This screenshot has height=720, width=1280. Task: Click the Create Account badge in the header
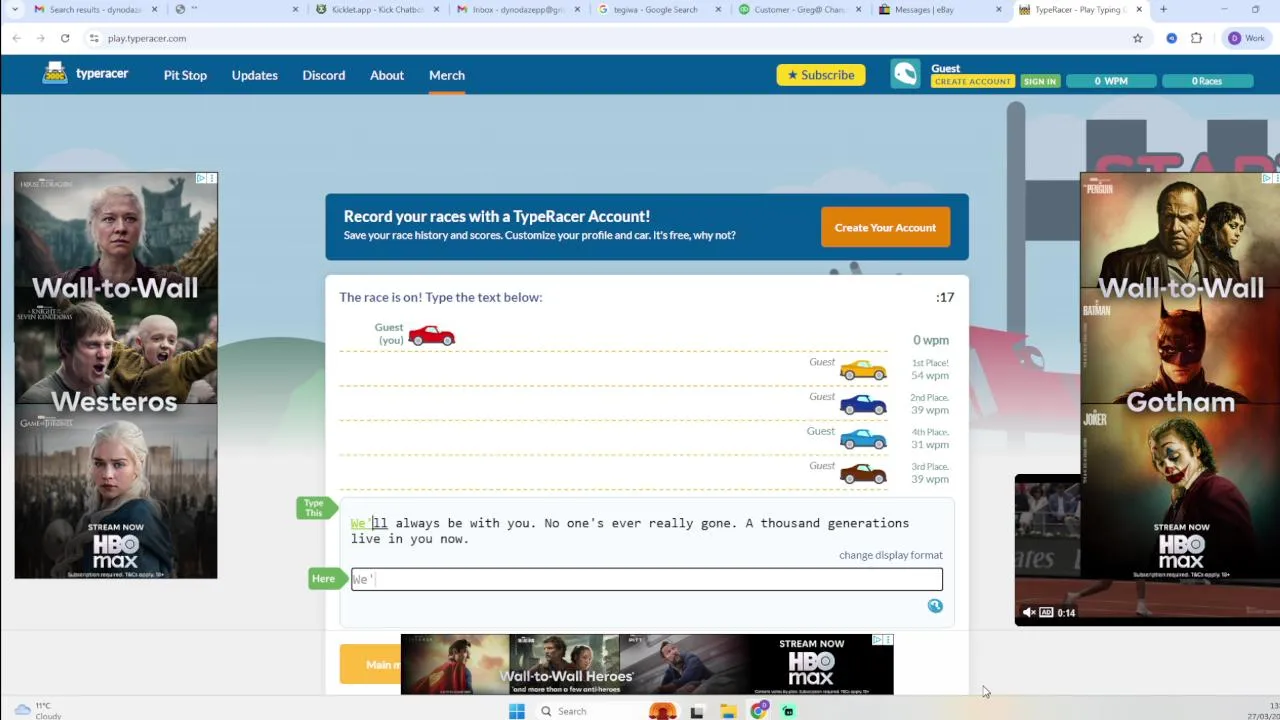(973, 81)
